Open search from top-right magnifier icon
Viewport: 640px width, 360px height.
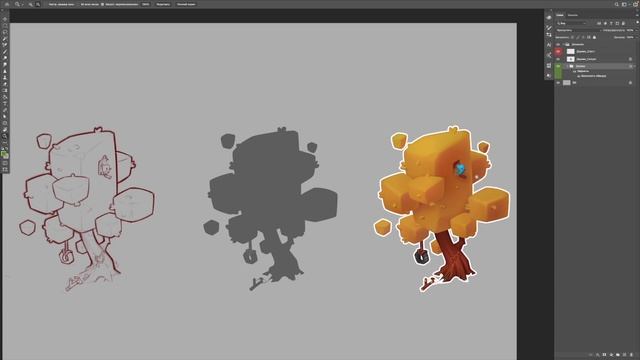[617, 4]
